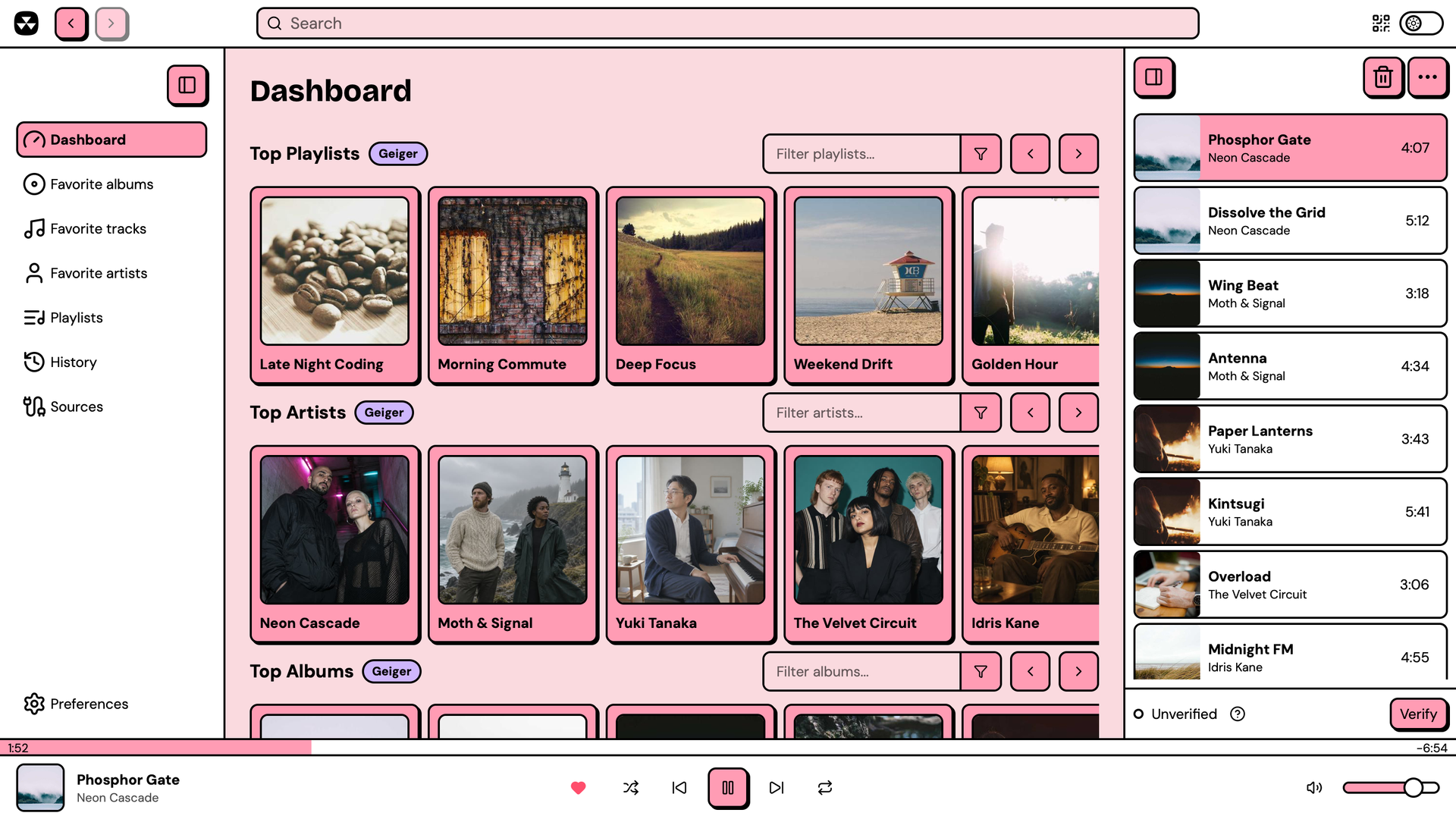This screenshot has height=819, width=1456.
Task: Click Verify button
Action: click(1418, 714)
